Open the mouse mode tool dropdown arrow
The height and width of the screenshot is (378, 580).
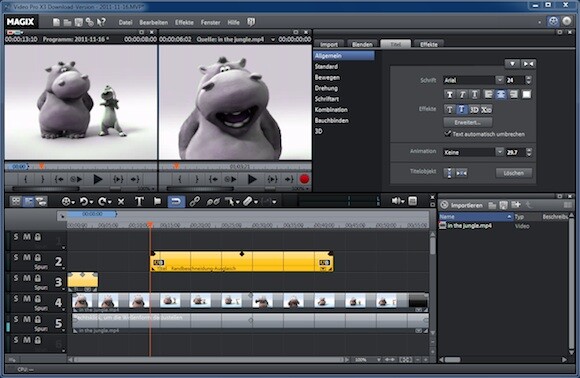pyautogui.click(x=237, y=202)
